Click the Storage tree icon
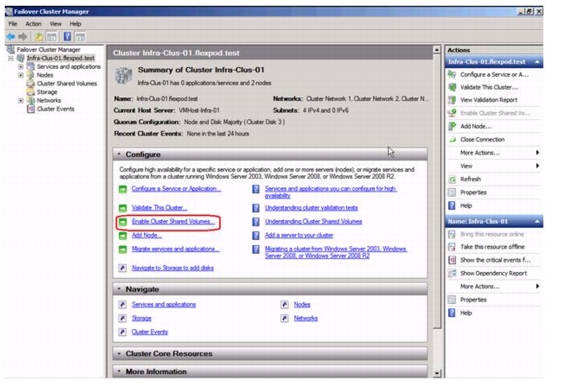Image resolution: width=576 pixels, height=384 pixels. 31,92
